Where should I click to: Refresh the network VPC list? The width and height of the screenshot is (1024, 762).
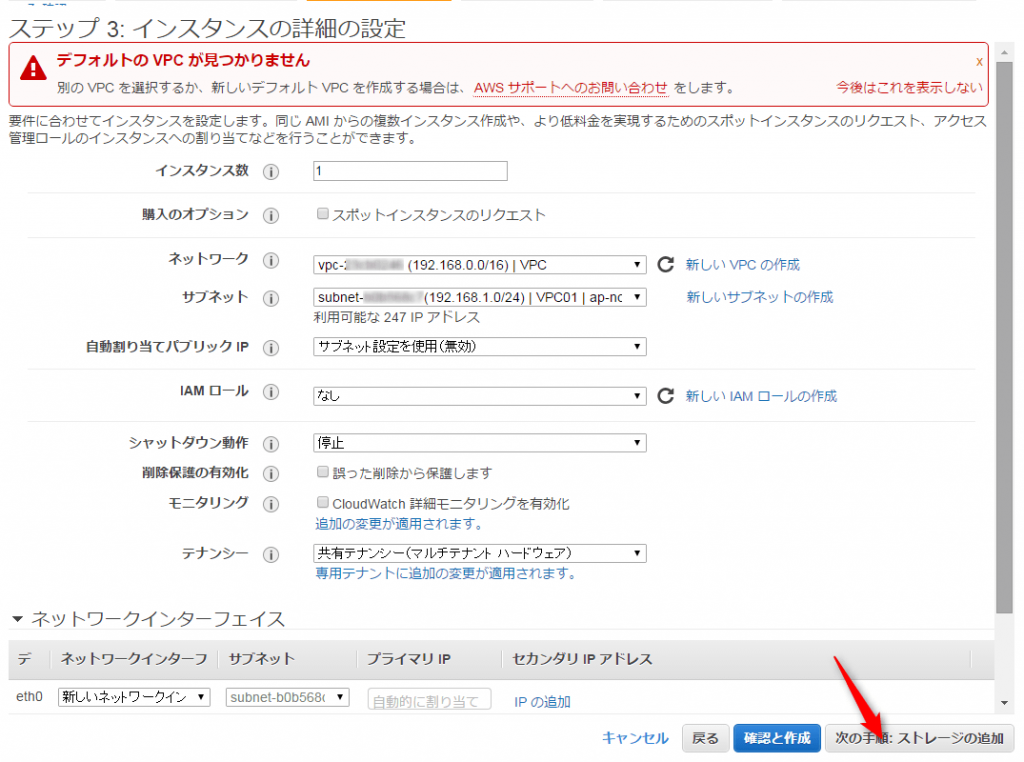point(665,265)
